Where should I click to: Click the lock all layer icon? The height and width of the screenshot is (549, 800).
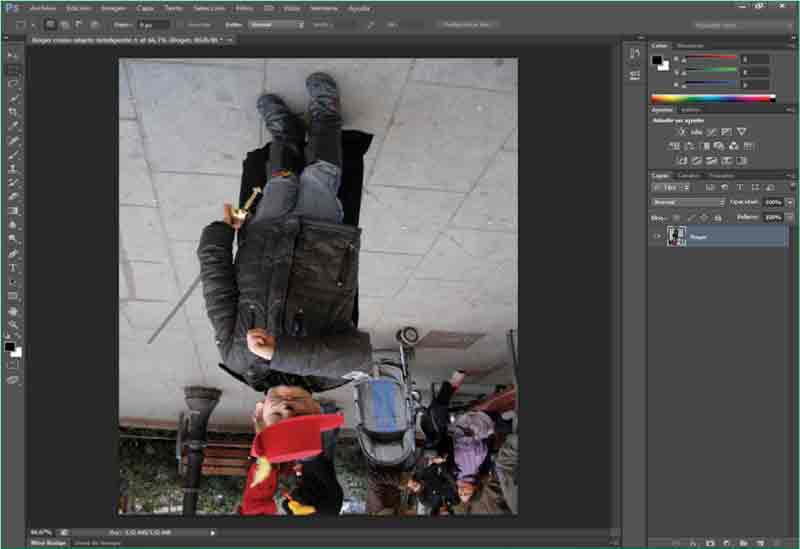point(718,217)
